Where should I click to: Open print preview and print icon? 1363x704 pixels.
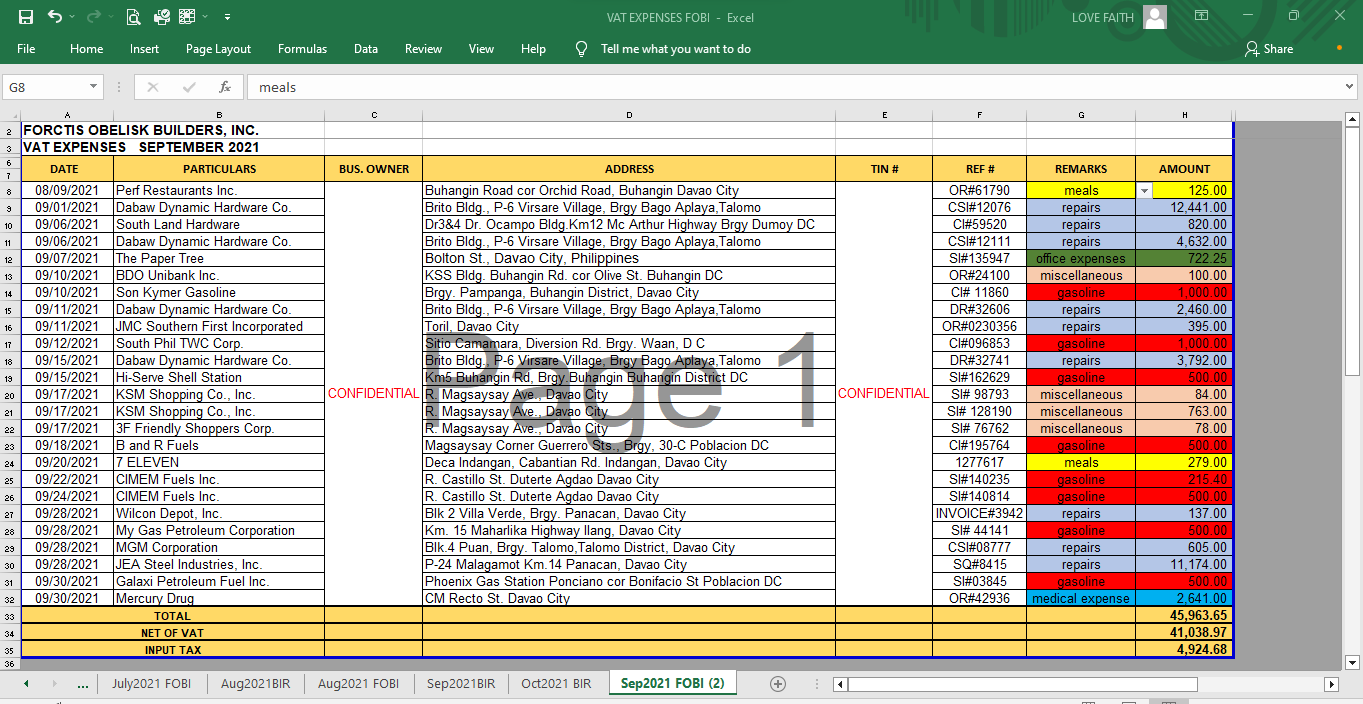coord(134,17)
